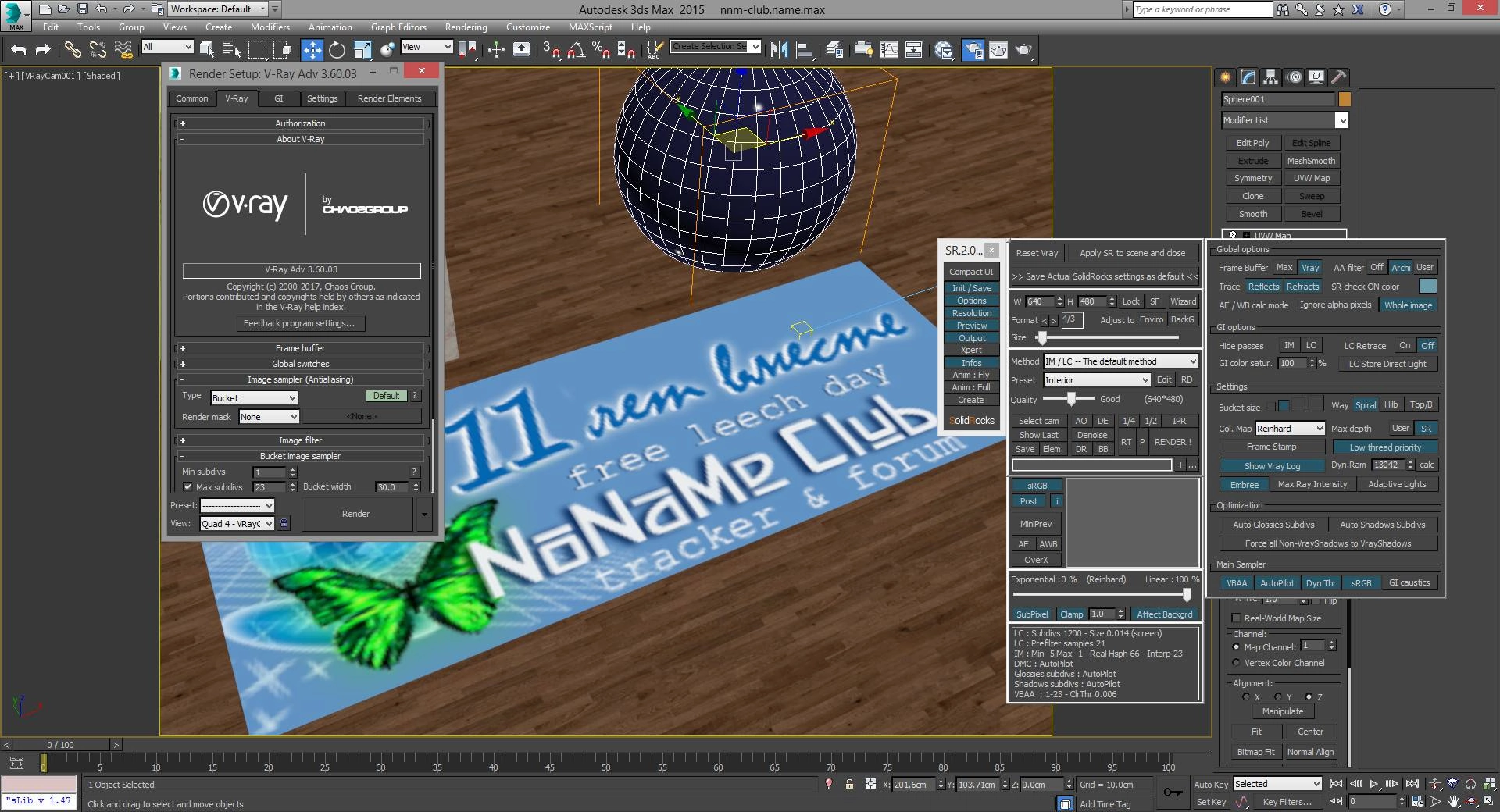
Task: Open the Modifier List dropdown
Action: tap(1285, 120)
